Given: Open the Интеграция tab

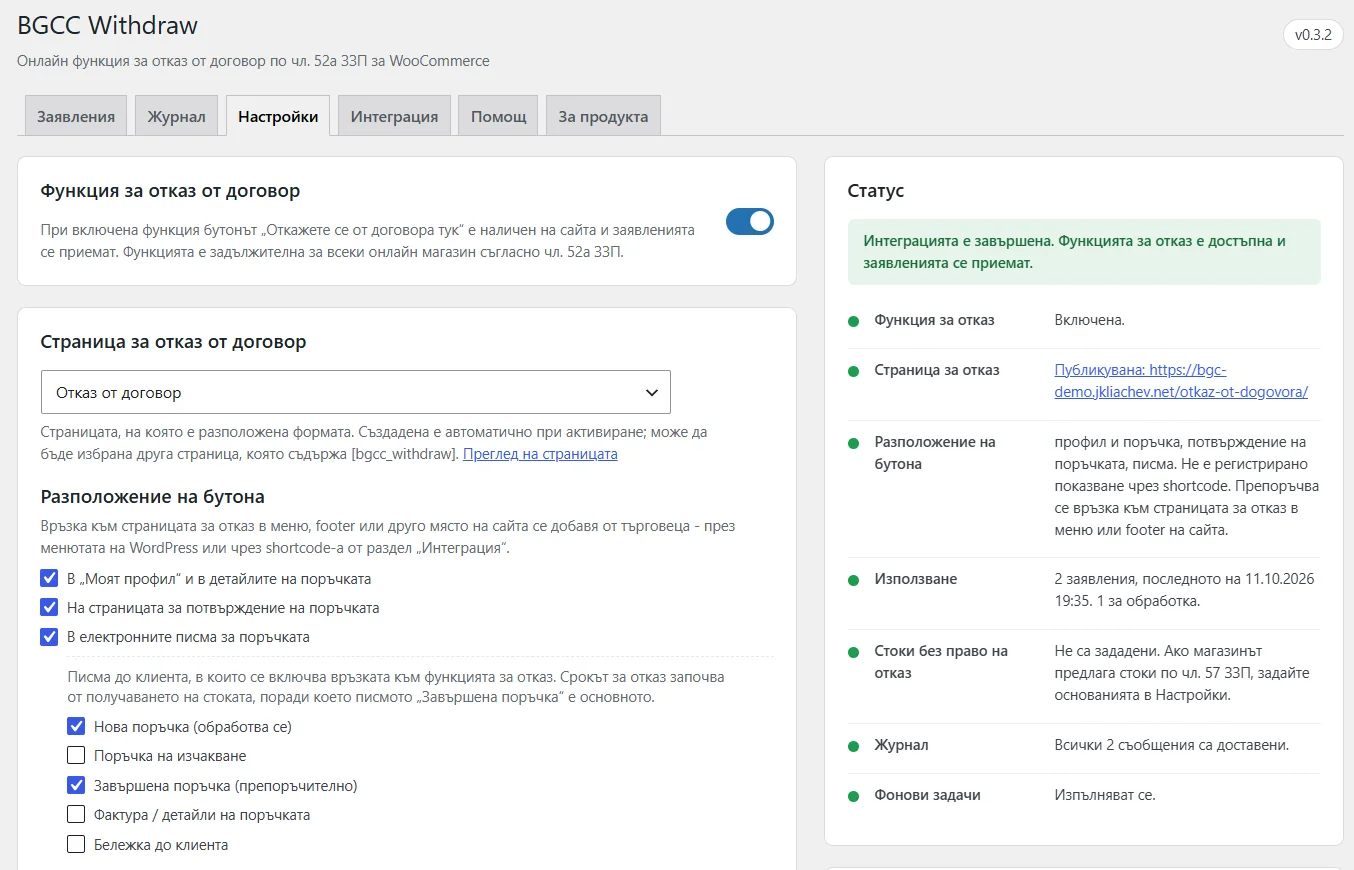Looking at the screenshot, I should pyautogui.click(x=394, y=116).
